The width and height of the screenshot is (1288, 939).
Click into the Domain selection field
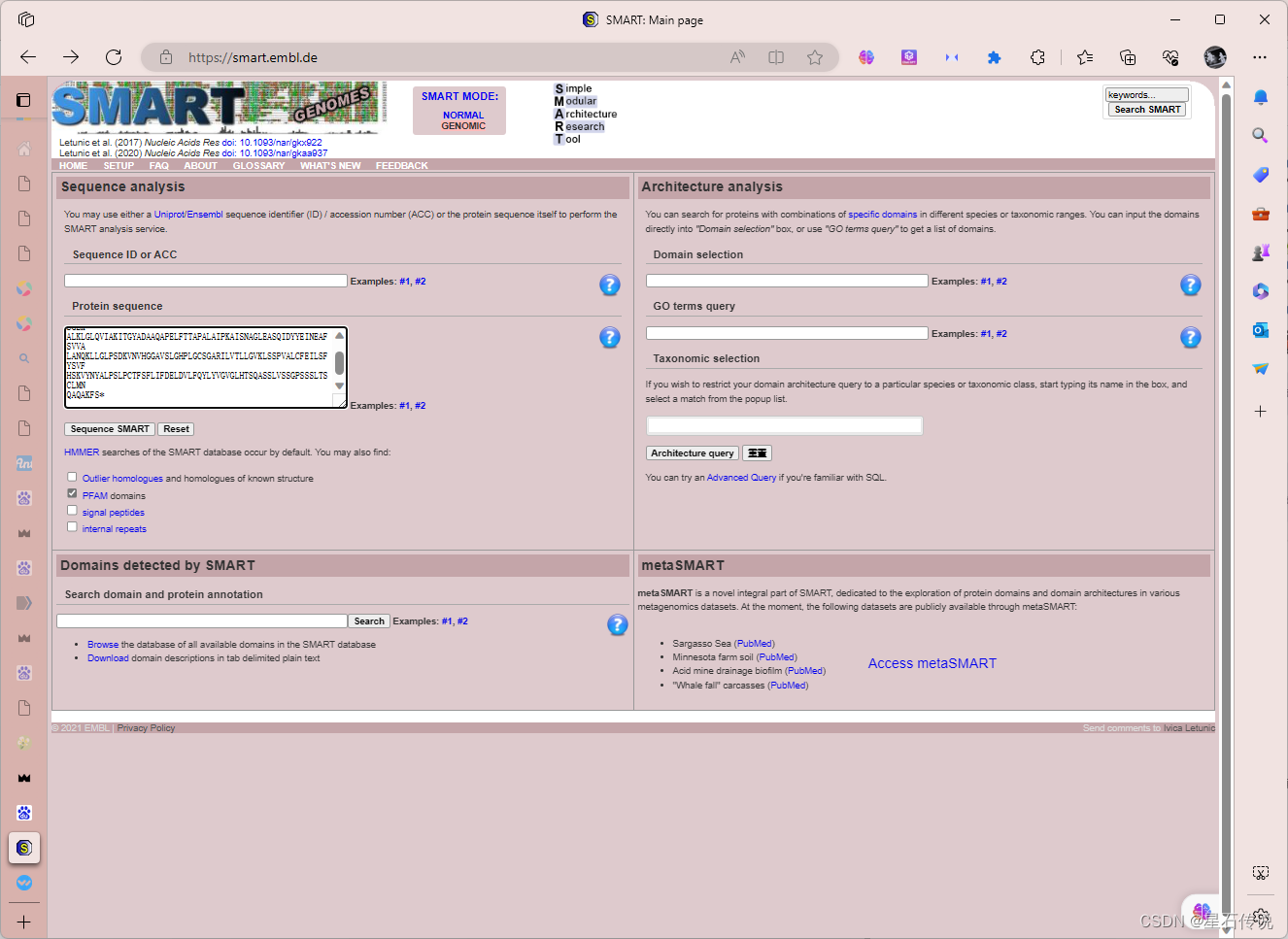pos(787,281)
